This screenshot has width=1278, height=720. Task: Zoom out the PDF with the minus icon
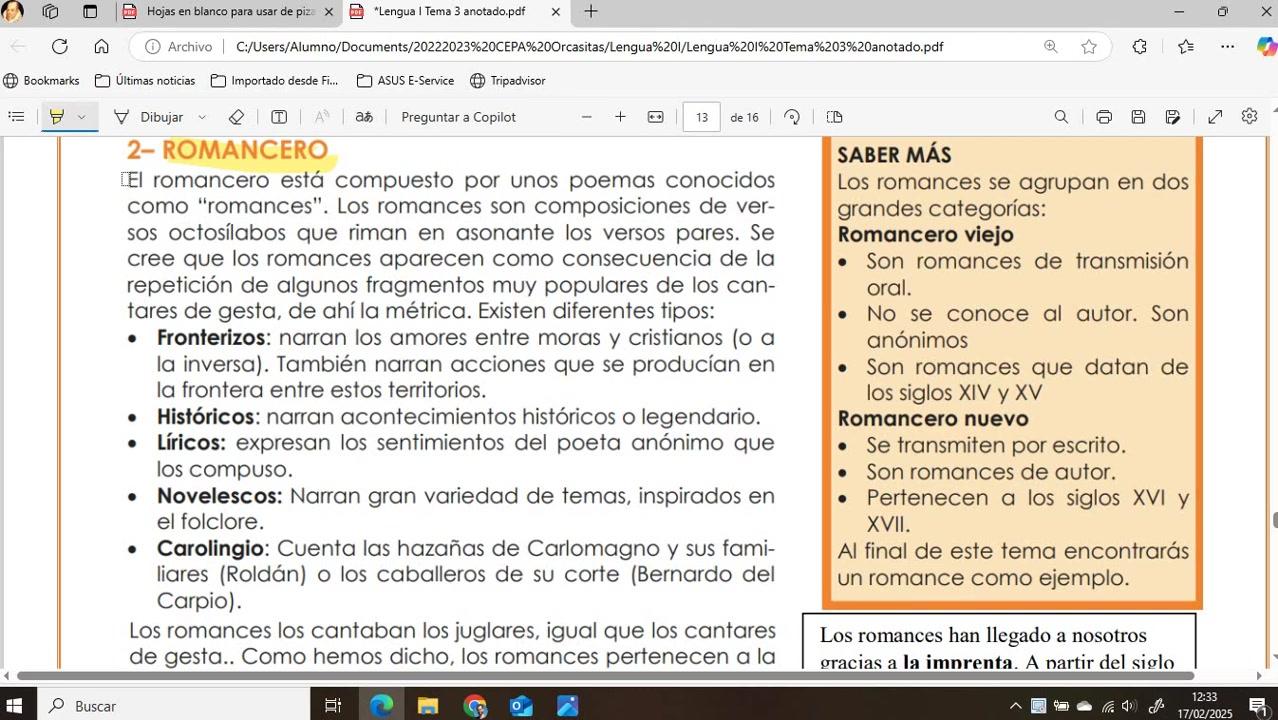[587, 117]
